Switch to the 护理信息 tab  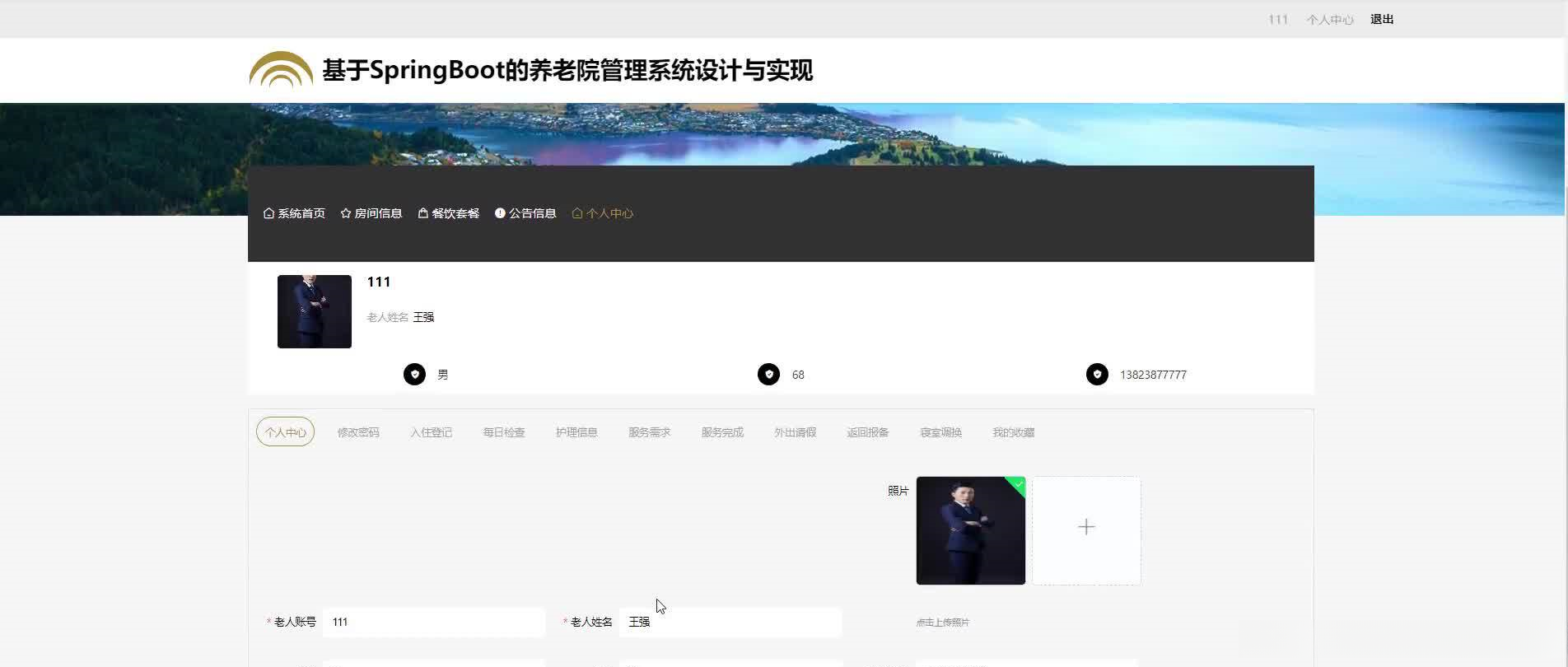tap(576, 432)
